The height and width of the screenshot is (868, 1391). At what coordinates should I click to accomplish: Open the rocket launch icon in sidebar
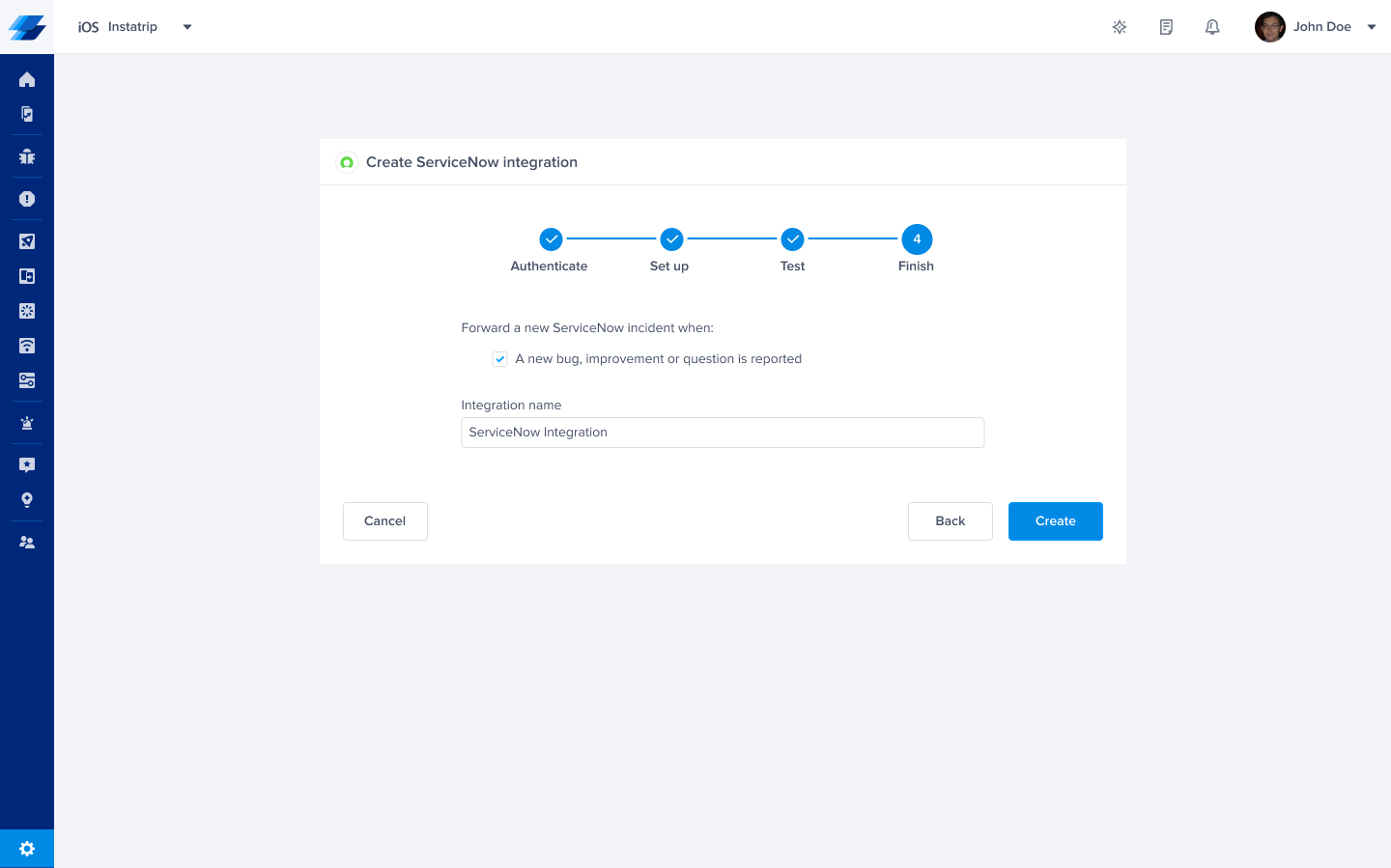[x=27, y=241]
